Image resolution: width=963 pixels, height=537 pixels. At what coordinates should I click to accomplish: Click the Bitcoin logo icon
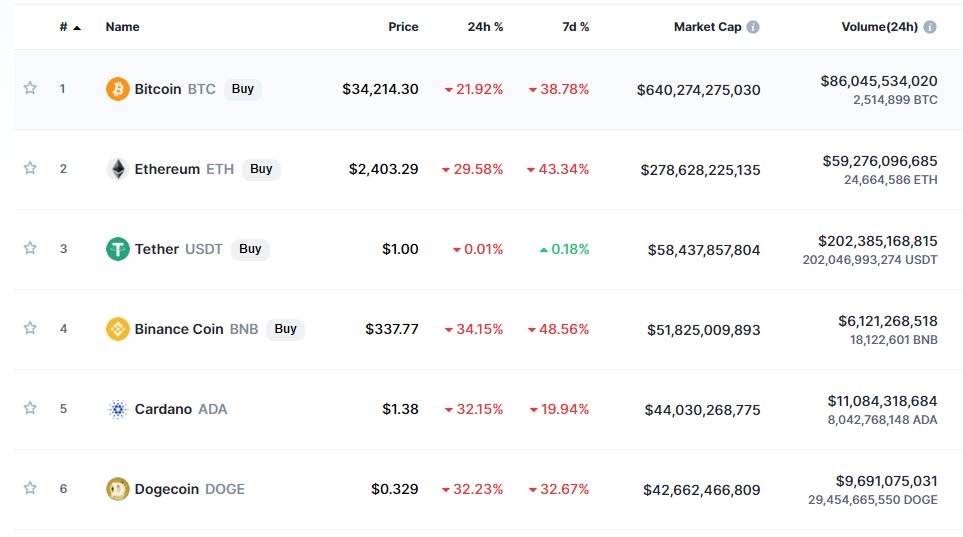118,89
